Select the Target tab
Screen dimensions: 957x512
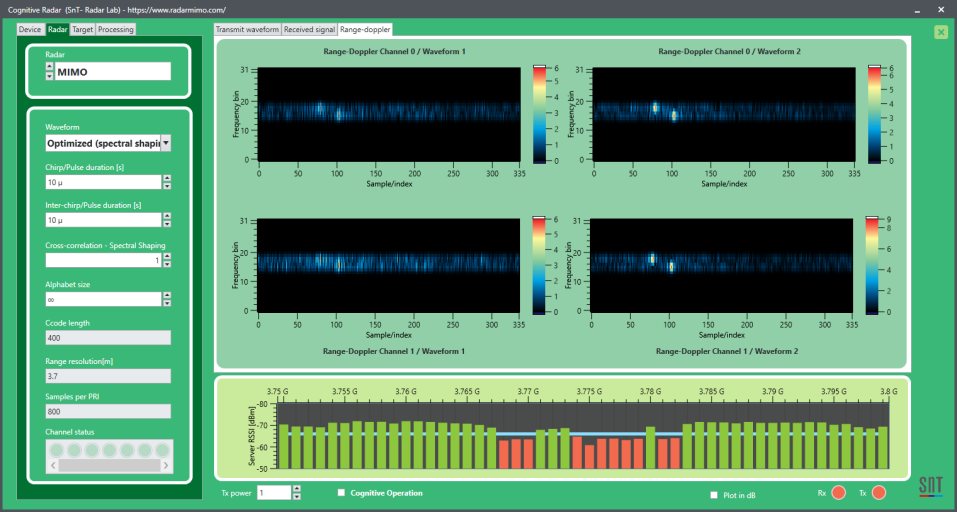coord(83,30)
